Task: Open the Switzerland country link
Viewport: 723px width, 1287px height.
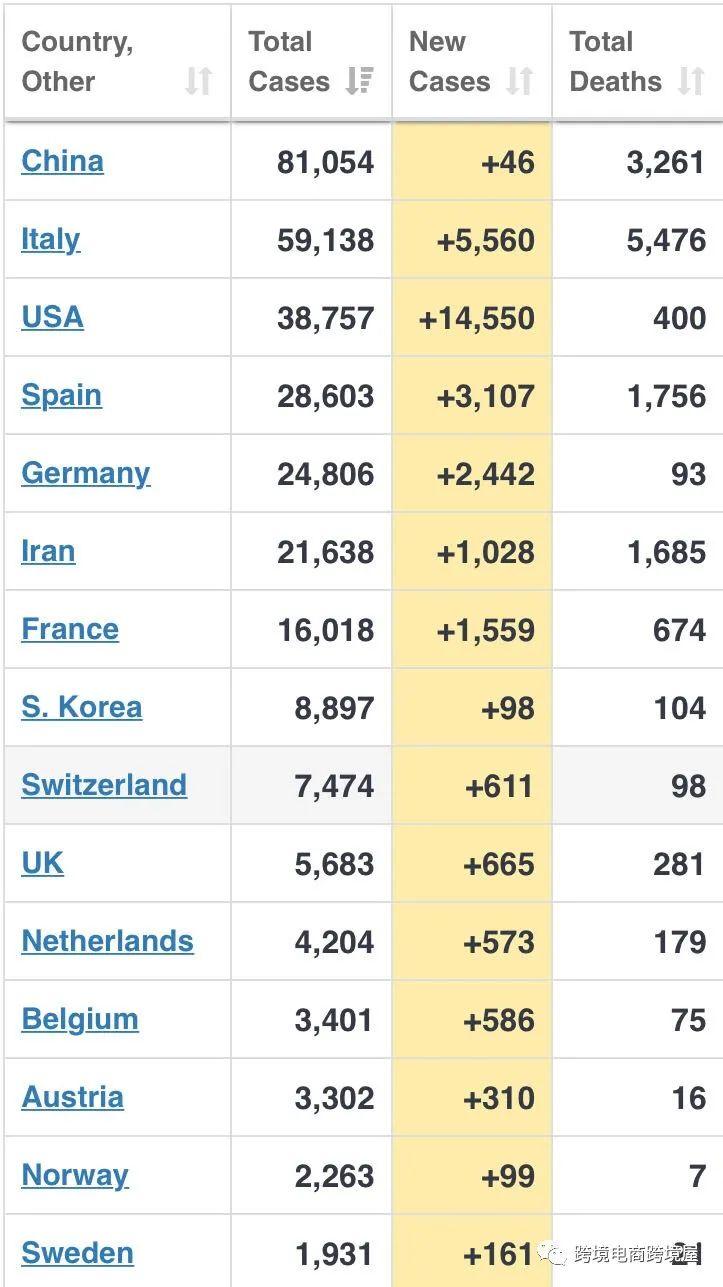Action: (x=104, y=785)
